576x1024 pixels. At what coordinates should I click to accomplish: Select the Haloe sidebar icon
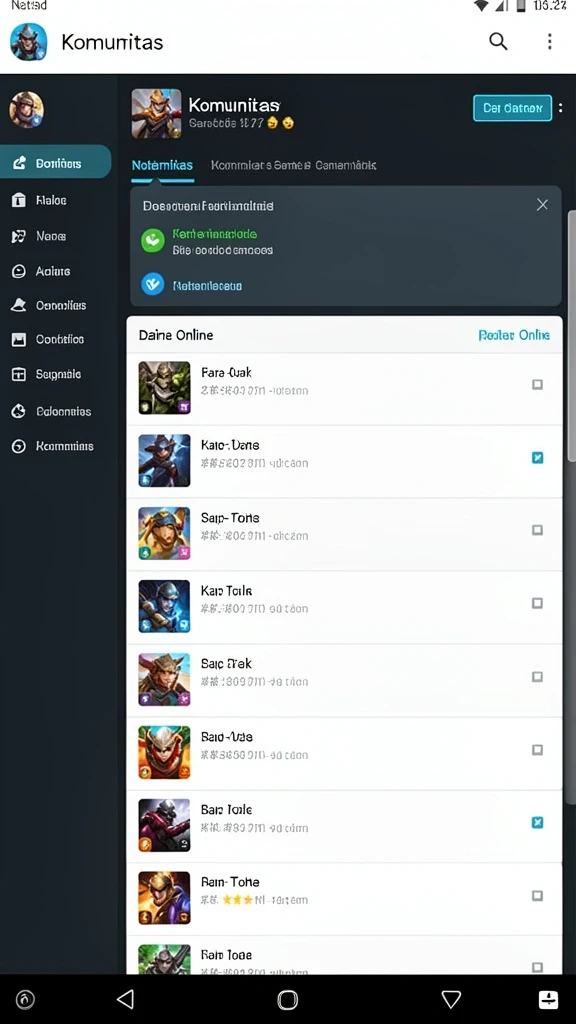tap(19, 200)
